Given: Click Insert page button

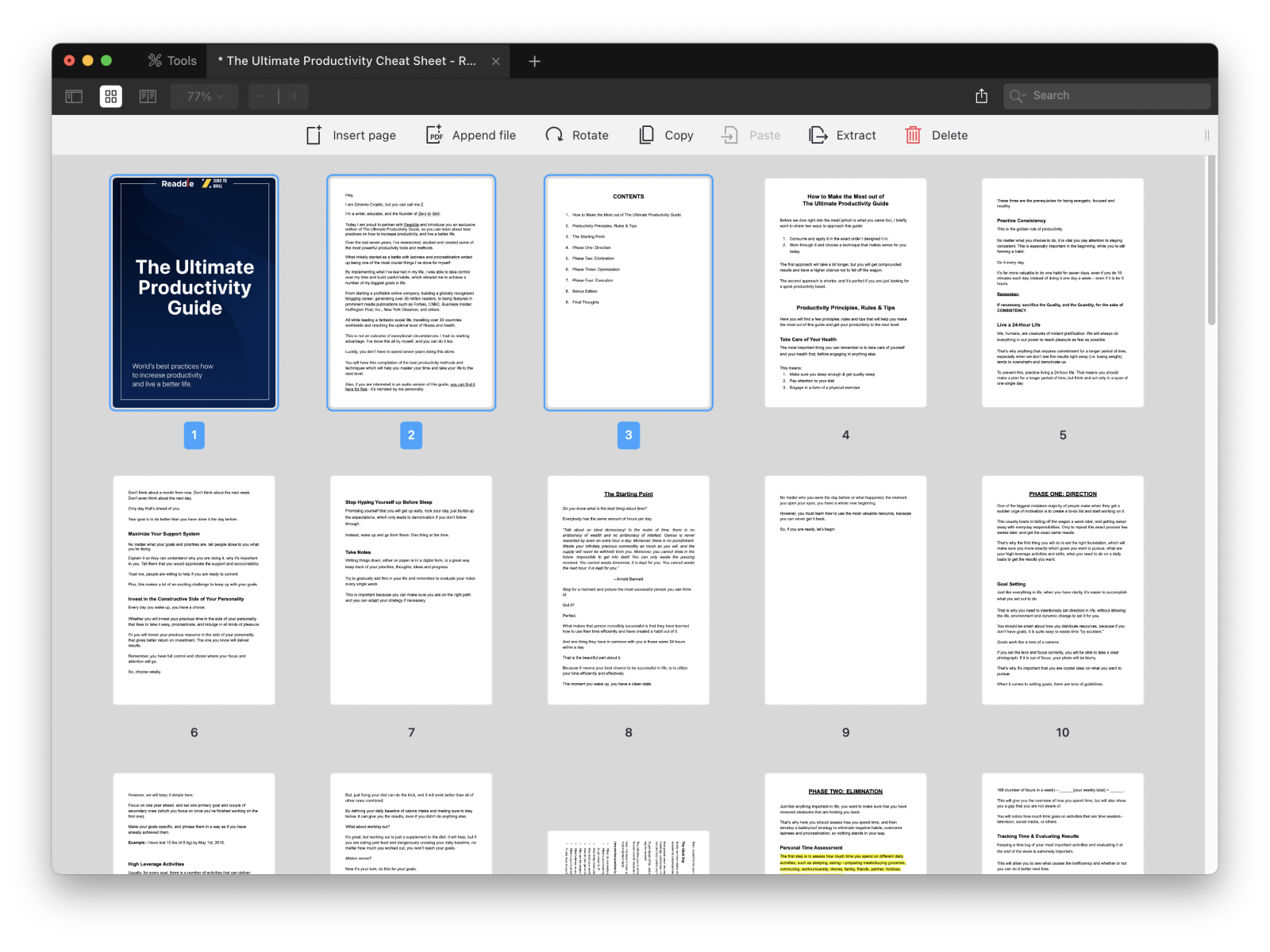Looking at the screenshot, I should pyautogui.click(x=351, y=136).
